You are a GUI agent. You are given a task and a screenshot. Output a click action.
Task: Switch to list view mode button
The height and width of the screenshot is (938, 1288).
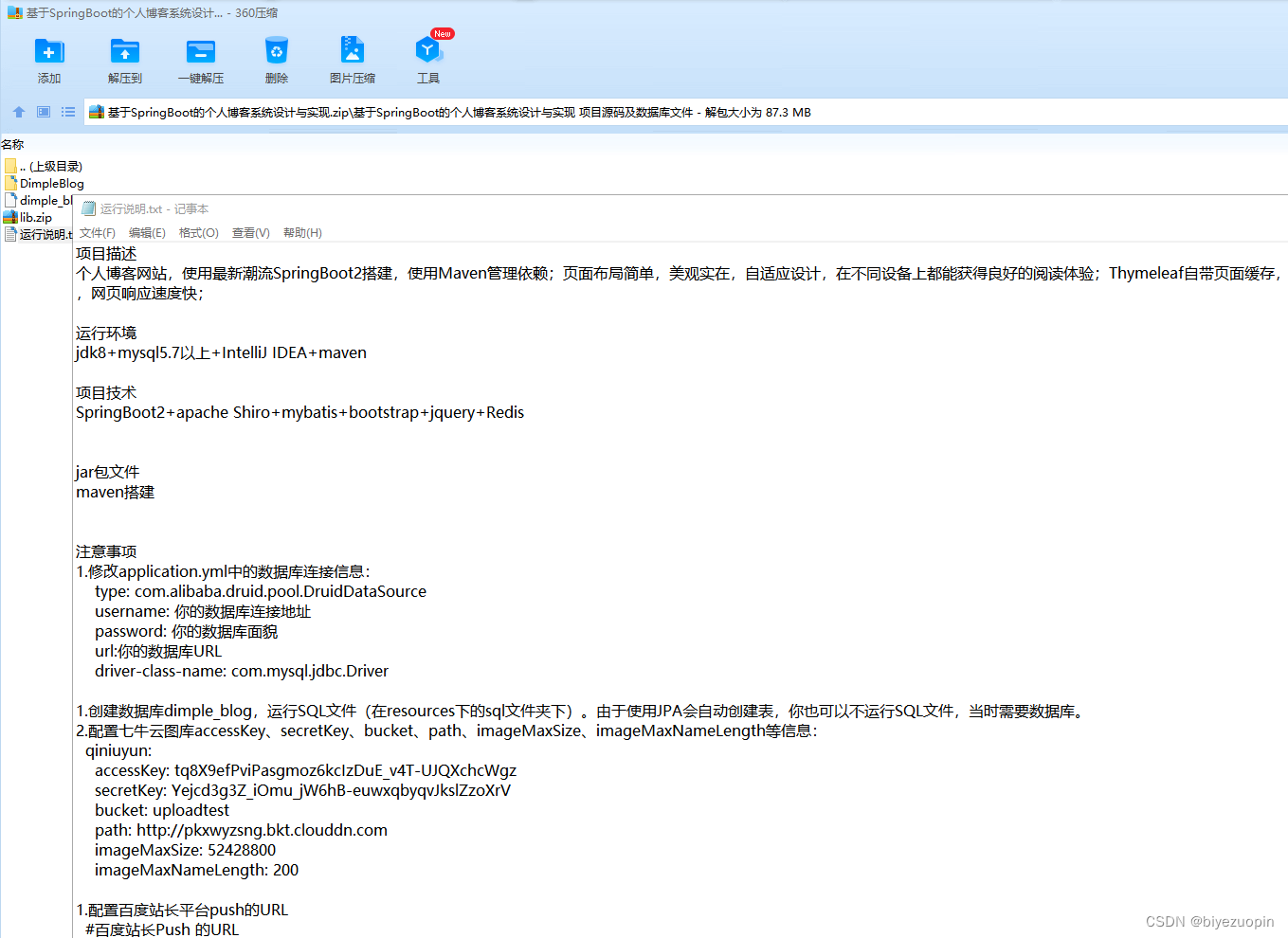coord(68,112)
